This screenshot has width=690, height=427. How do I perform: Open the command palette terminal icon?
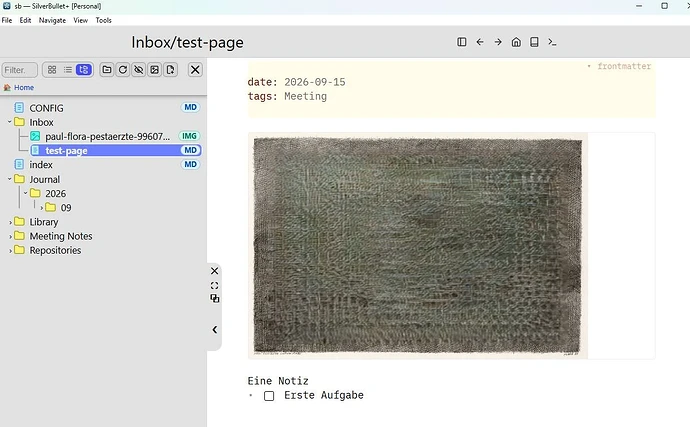tap(552, 42)
